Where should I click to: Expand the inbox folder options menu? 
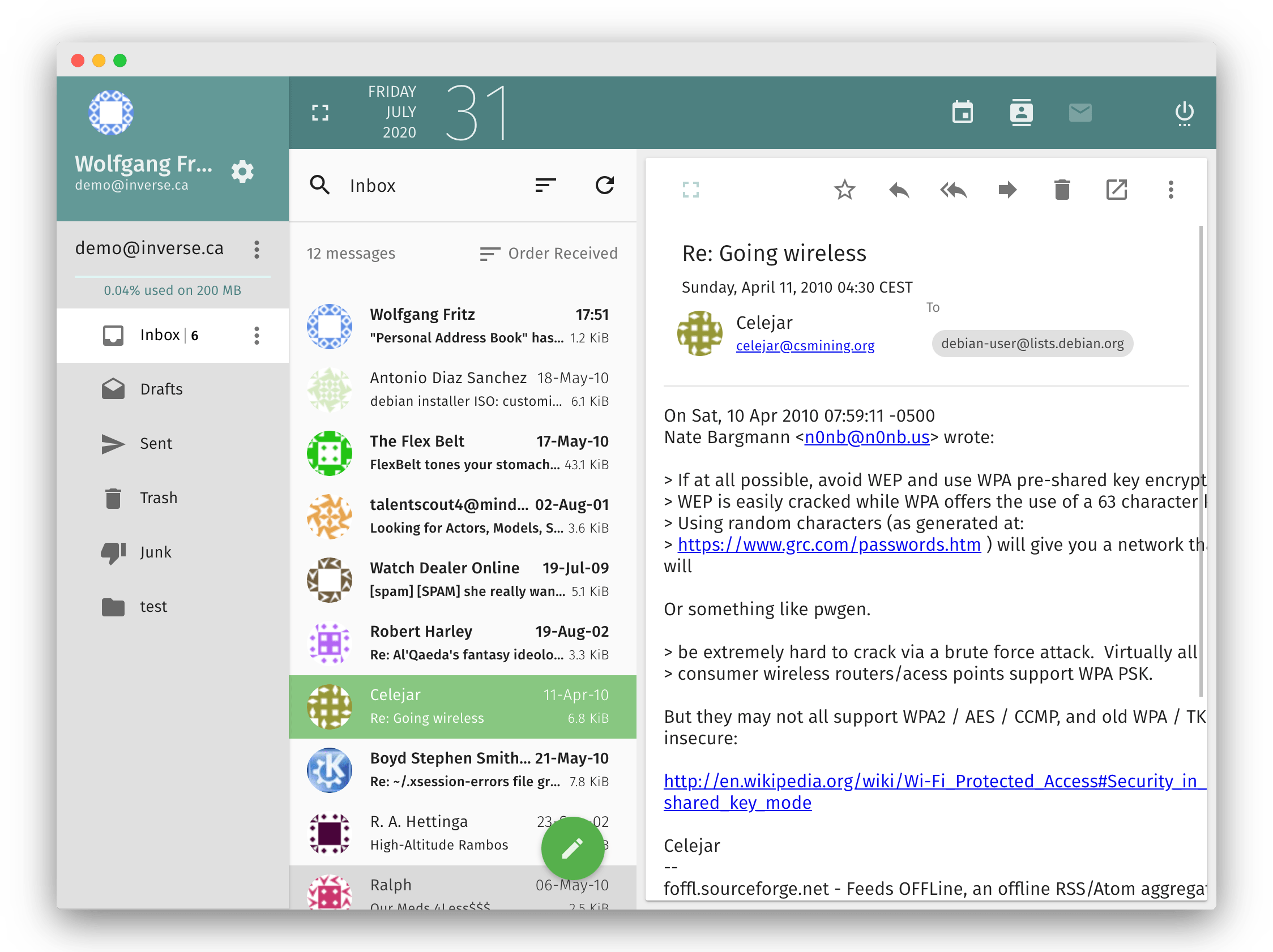[259, 334]
